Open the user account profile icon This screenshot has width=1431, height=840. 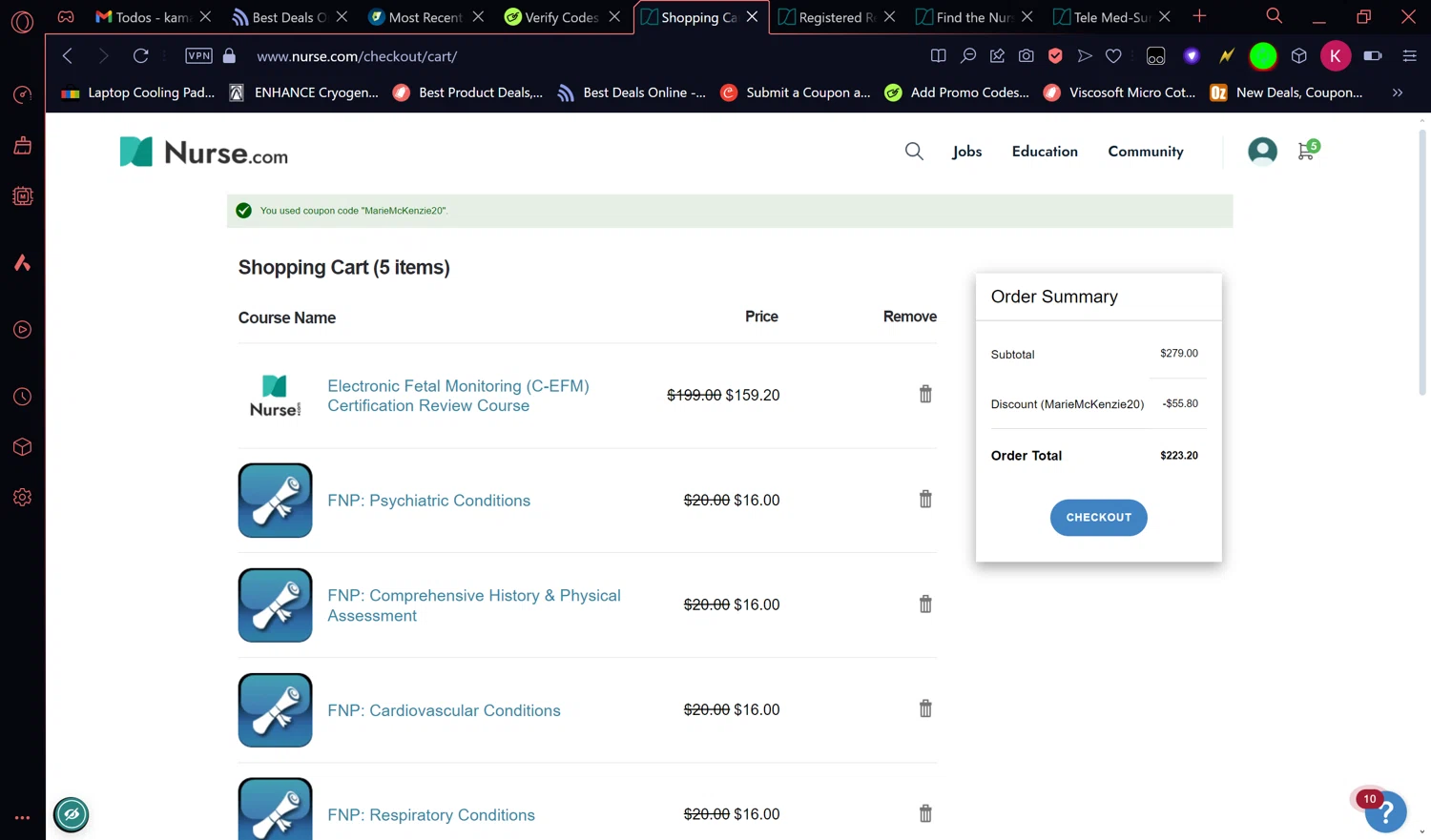point(1262,152)
